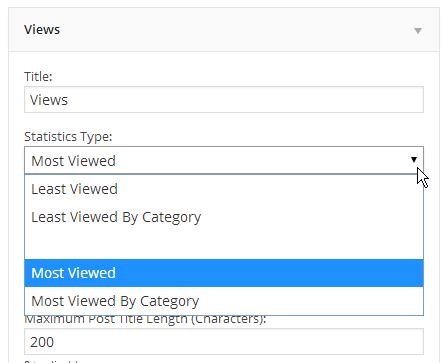This screenshot has width=446, height=363.
Task: Click the Title: label
Action: coord(38,77)
